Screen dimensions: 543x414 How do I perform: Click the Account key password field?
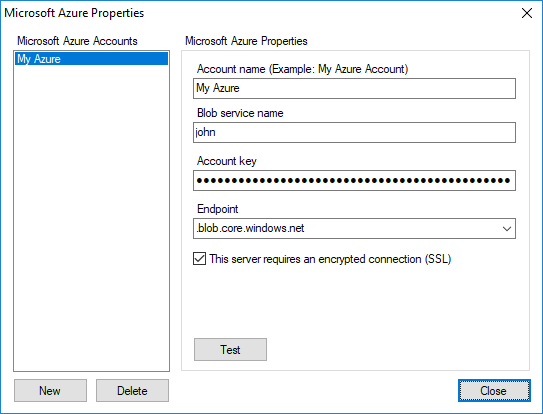coord(354,180)
